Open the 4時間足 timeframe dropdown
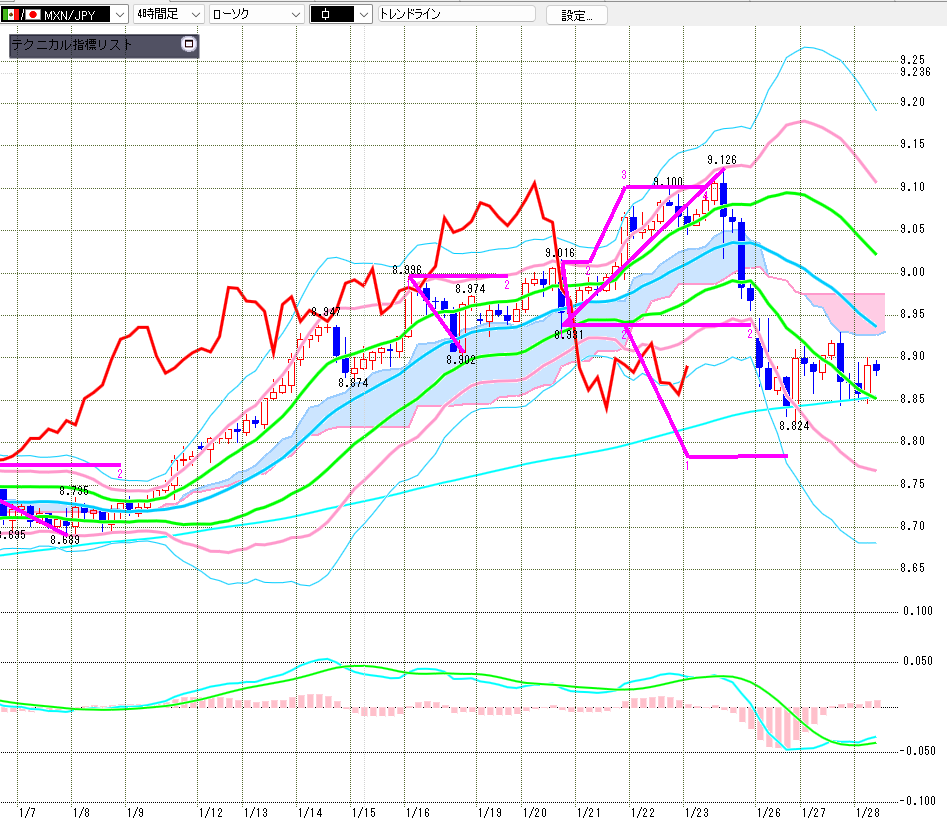947x823 pixels. (x=194, y=14)
